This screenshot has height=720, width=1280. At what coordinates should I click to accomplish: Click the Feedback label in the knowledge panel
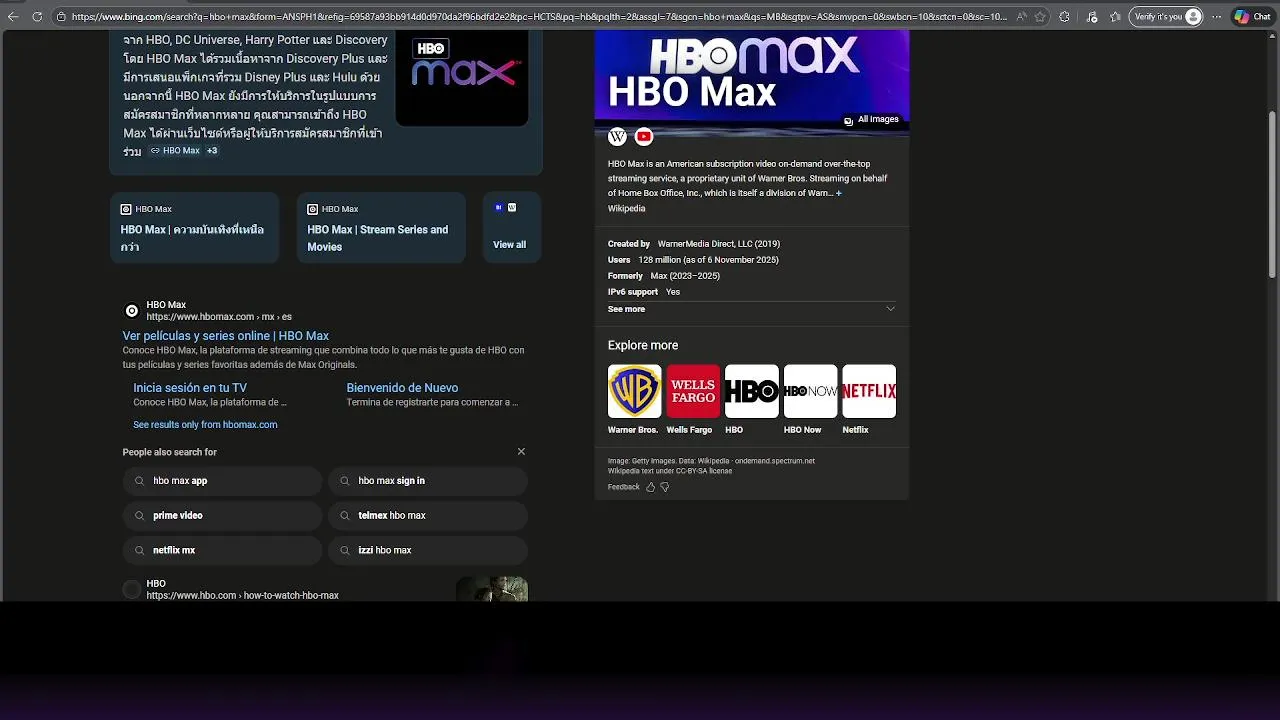[623, 487]
